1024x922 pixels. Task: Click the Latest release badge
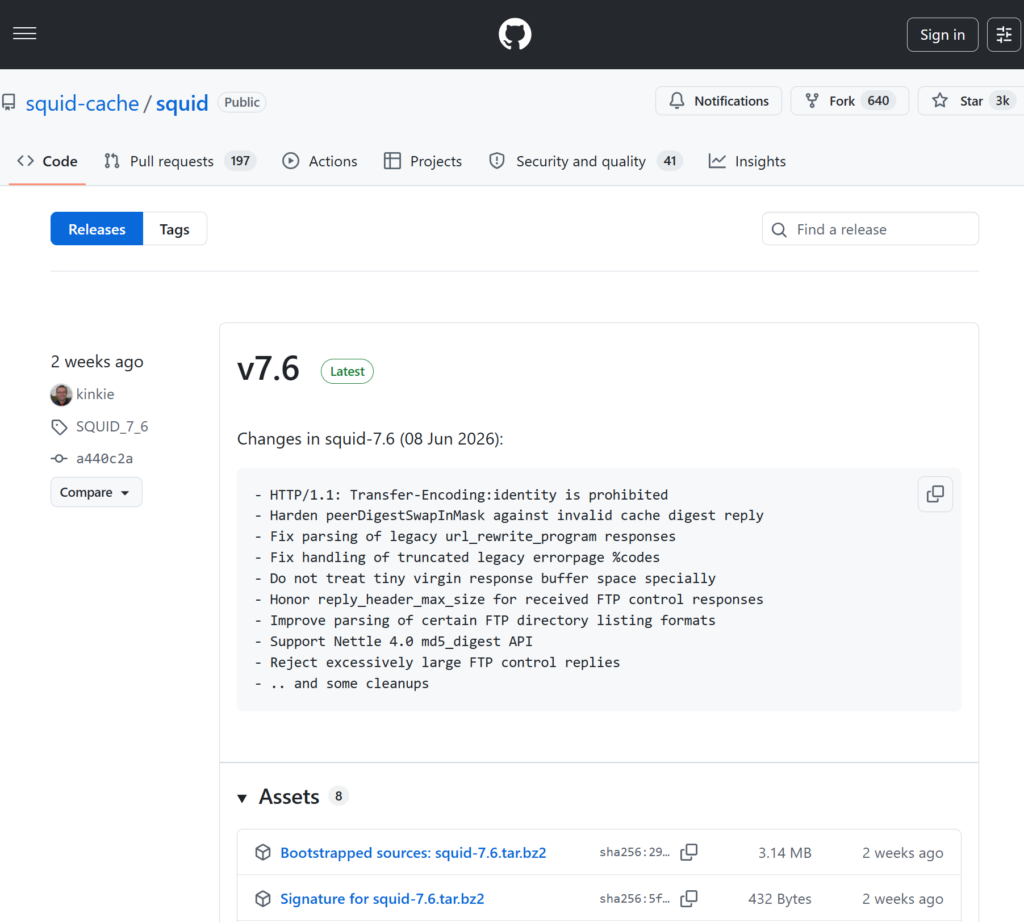tap(347, 372)
